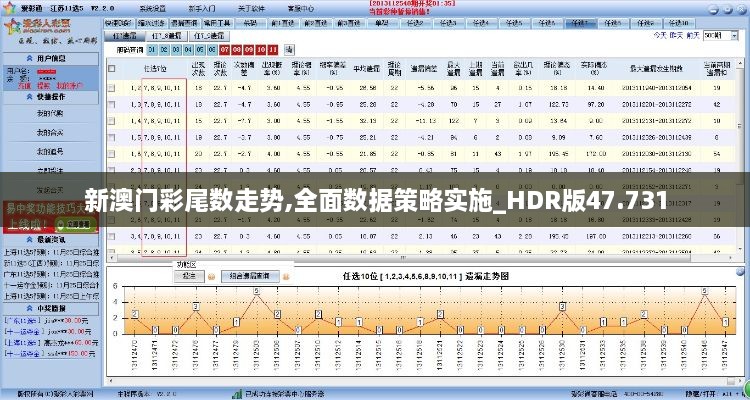Open 我的代购 in quick operations
Image resolution: width=750 pixels, height=400 pixels.
point(50,113)
